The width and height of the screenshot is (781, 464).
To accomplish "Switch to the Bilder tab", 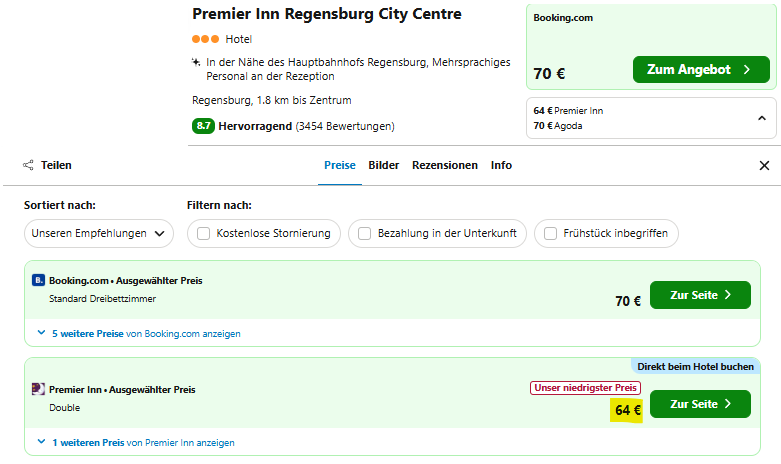I will coord(384,165).
